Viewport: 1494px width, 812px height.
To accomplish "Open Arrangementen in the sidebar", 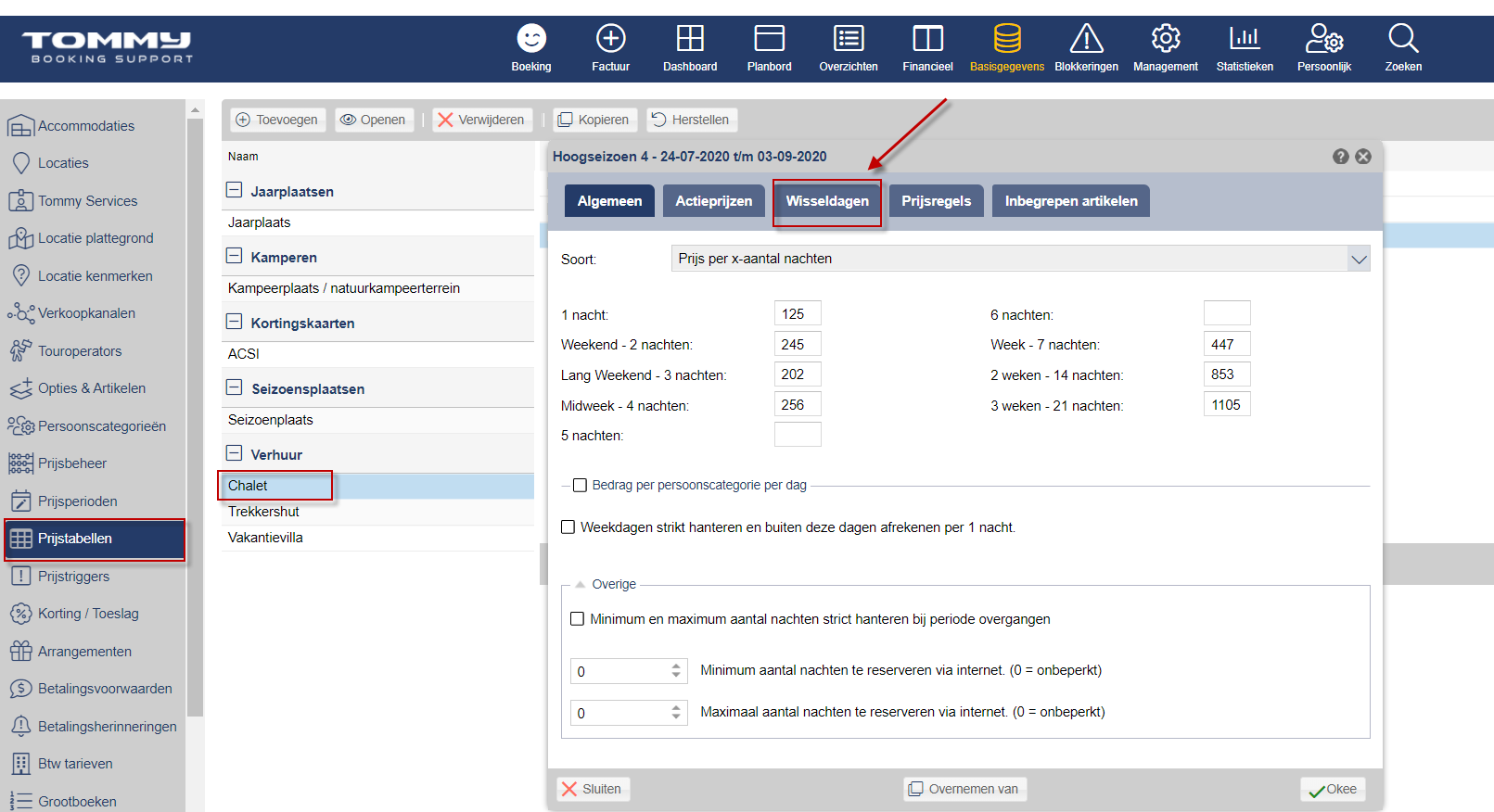I will click(84, 652).
